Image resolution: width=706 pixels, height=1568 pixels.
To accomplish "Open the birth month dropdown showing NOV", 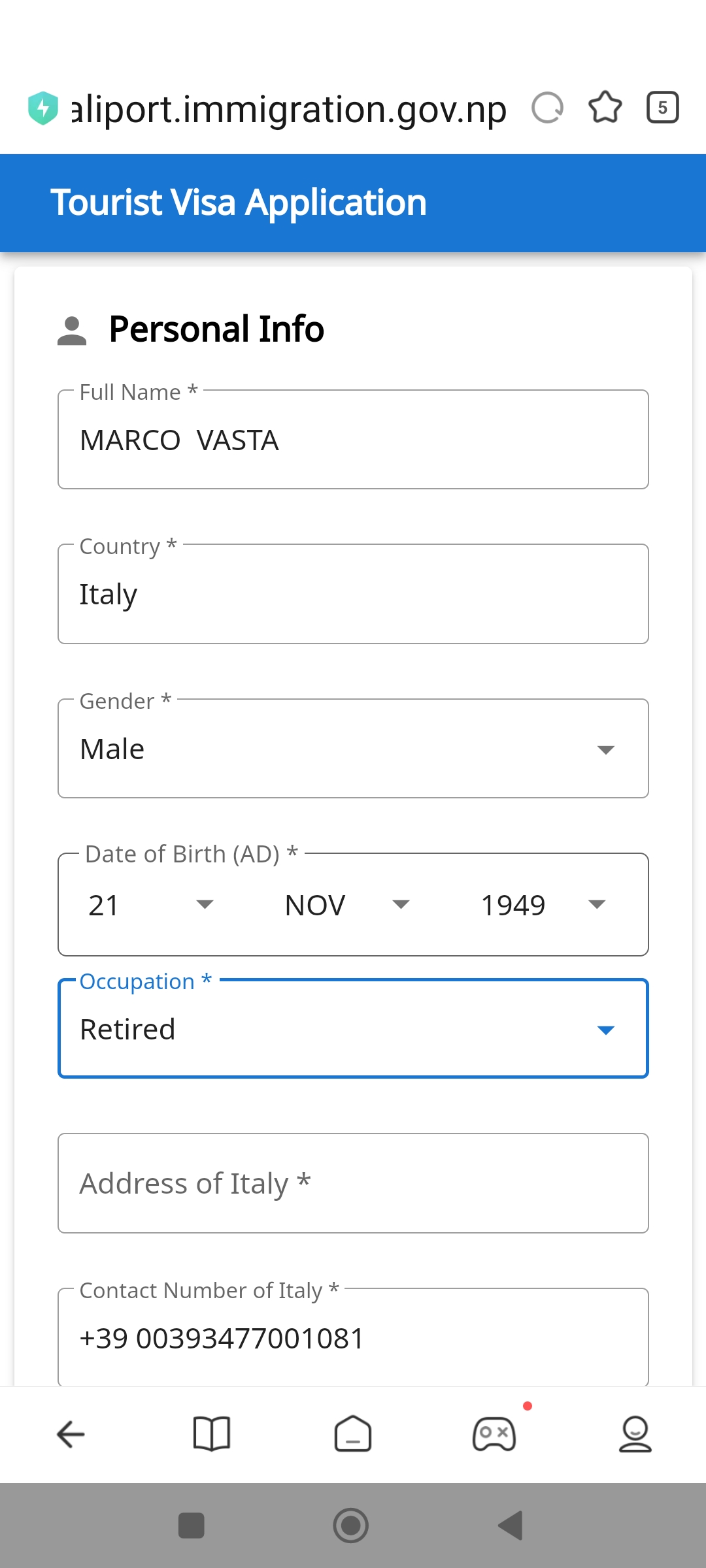I will [347, 905].
